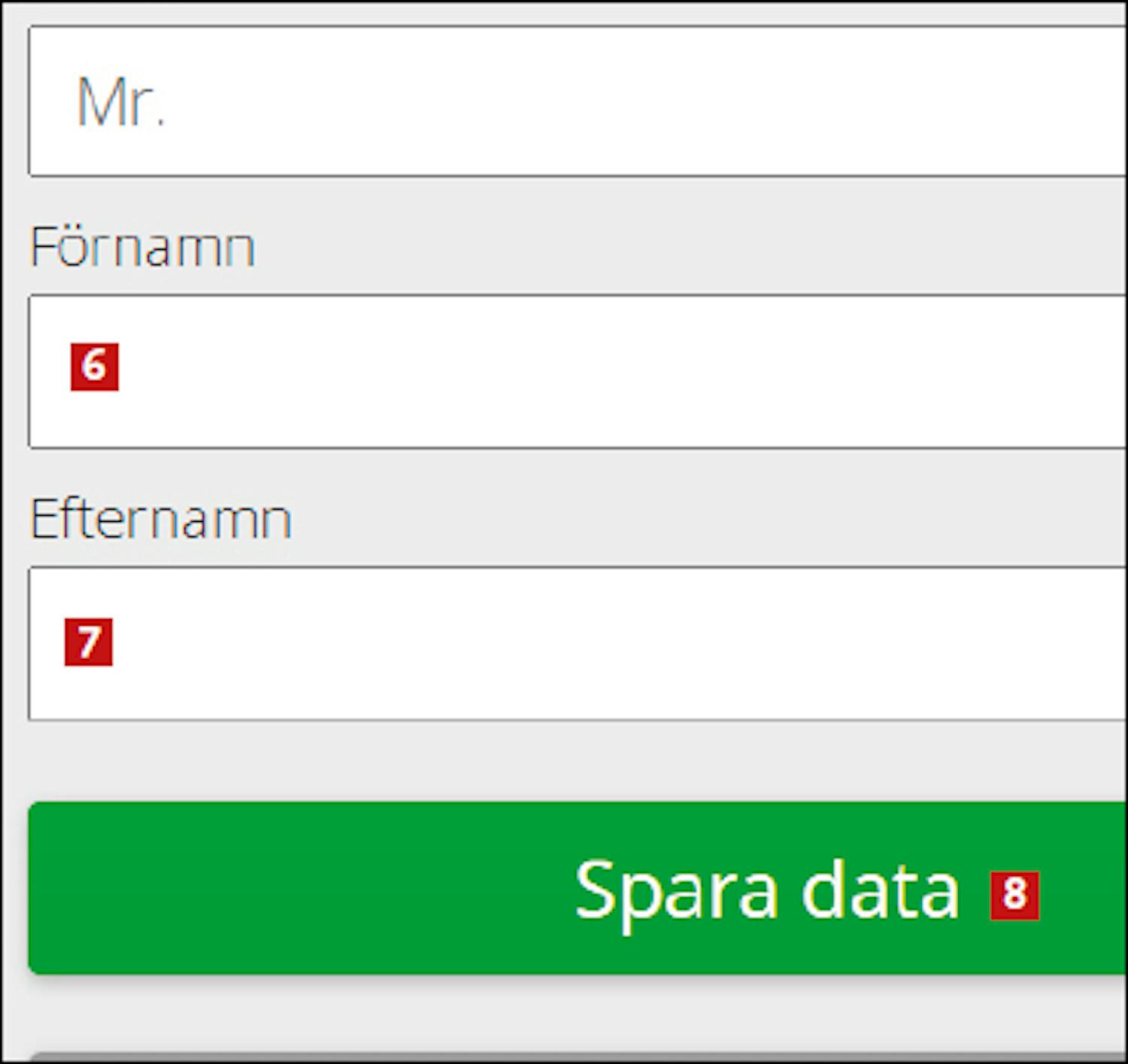Click the red number 8 badge

[1014, 895]
